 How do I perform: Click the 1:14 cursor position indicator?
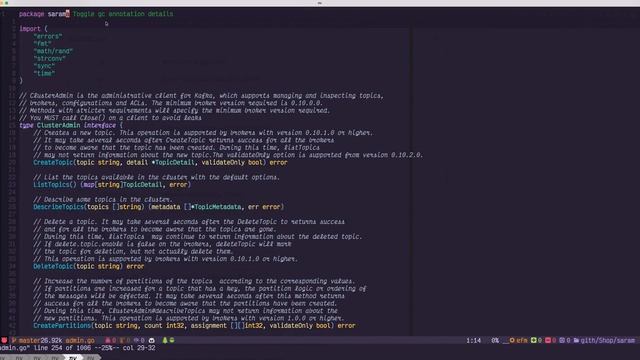coord(473,340)
